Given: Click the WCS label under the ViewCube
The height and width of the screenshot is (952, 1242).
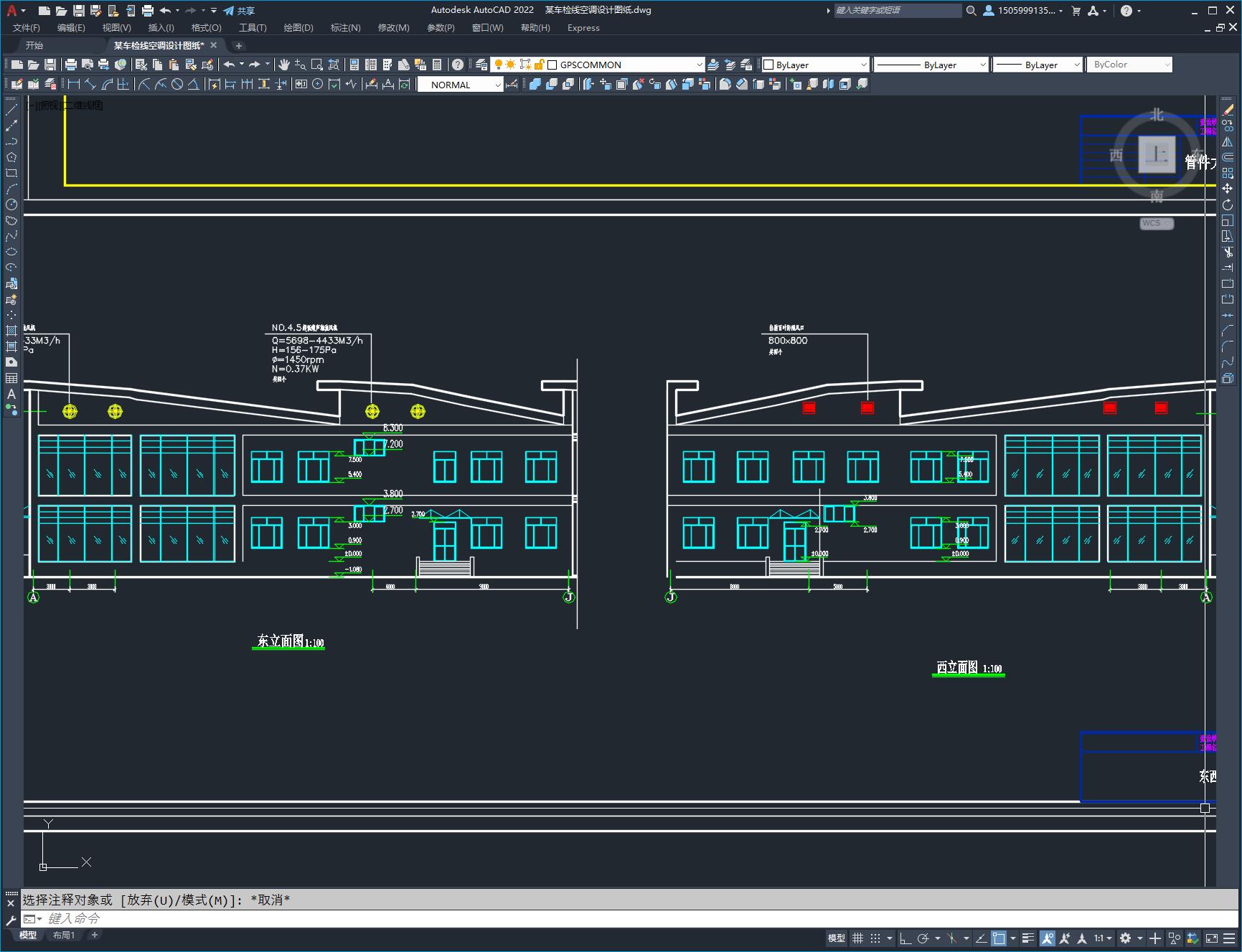Looking at the screenshot, I should pyautogui.click(x=1156, y=223).
